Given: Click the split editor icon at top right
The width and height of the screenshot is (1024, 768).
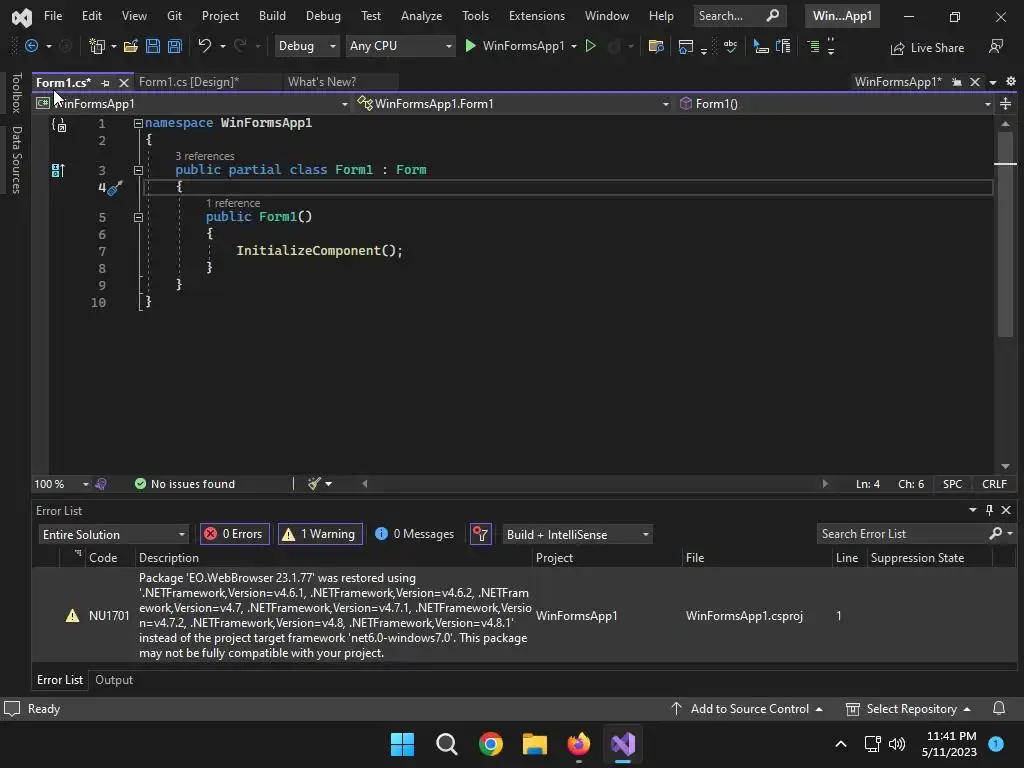Looking at the screenshot, I should coord(1005,104).
